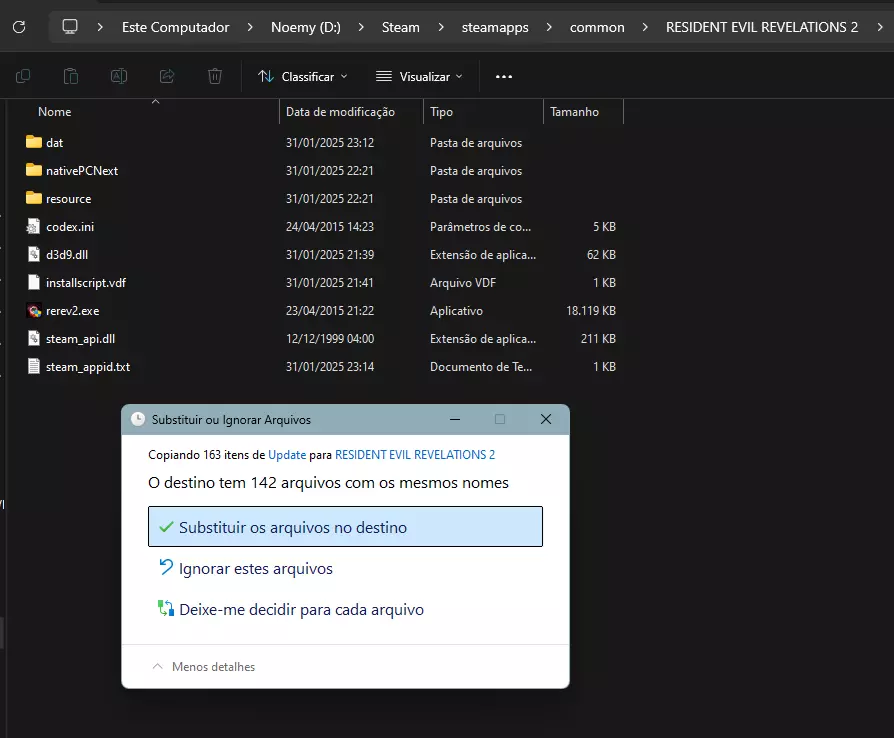Minimize the Substituir ou Ignorar dialog

point(455,419)
